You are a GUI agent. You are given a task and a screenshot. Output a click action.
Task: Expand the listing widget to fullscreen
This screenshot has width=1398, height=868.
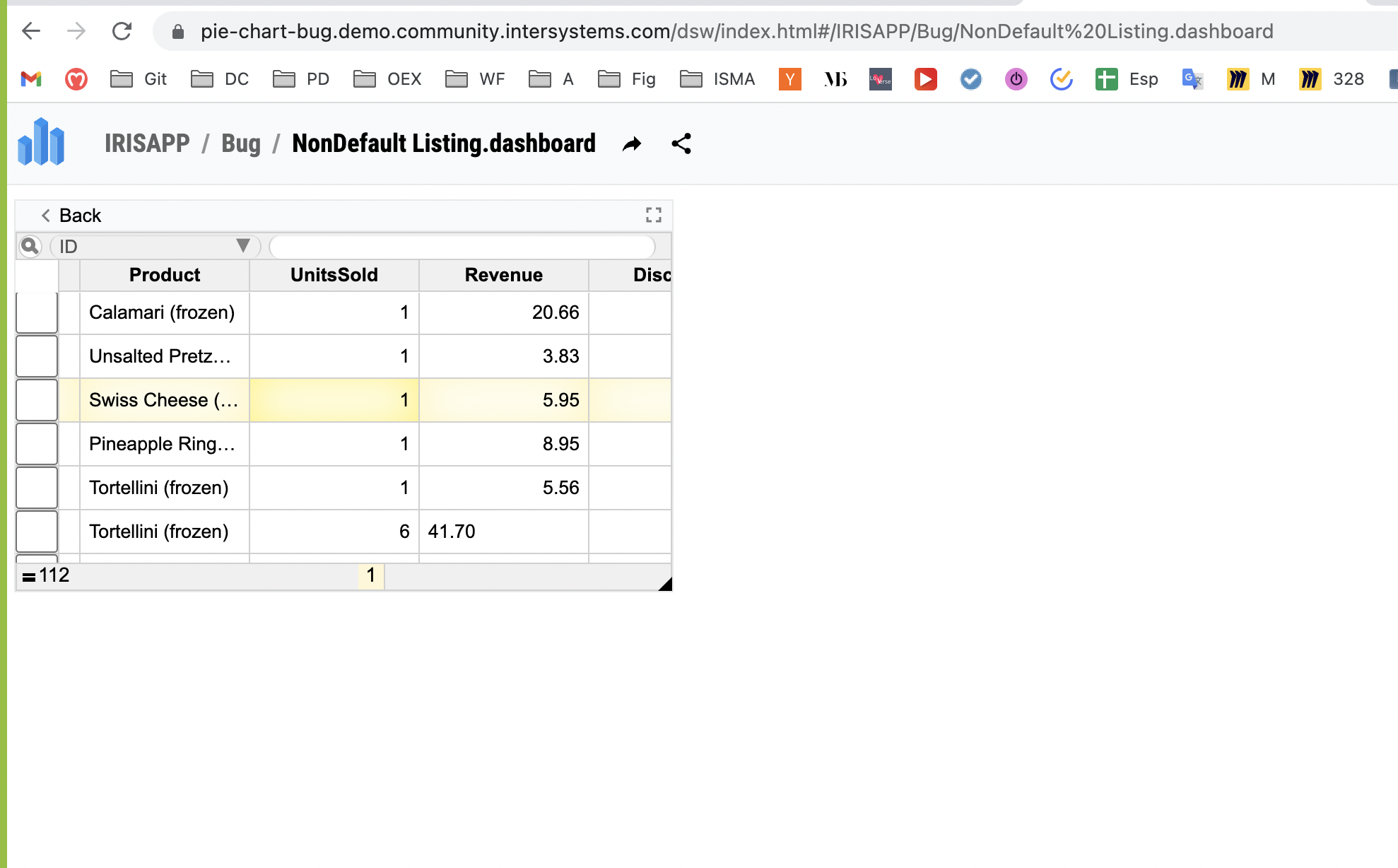point(653,215)
